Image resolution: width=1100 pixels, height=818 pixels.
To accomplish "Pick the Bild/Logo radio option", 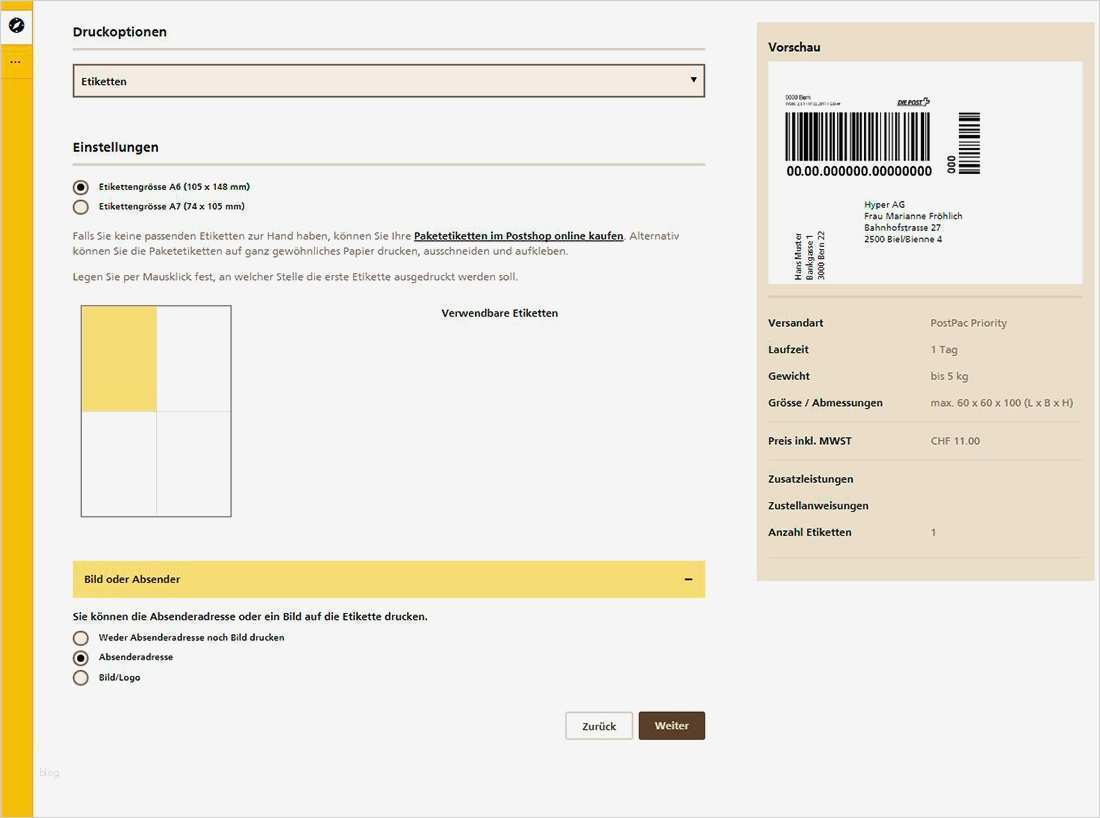I will click(x=81, y=678).
